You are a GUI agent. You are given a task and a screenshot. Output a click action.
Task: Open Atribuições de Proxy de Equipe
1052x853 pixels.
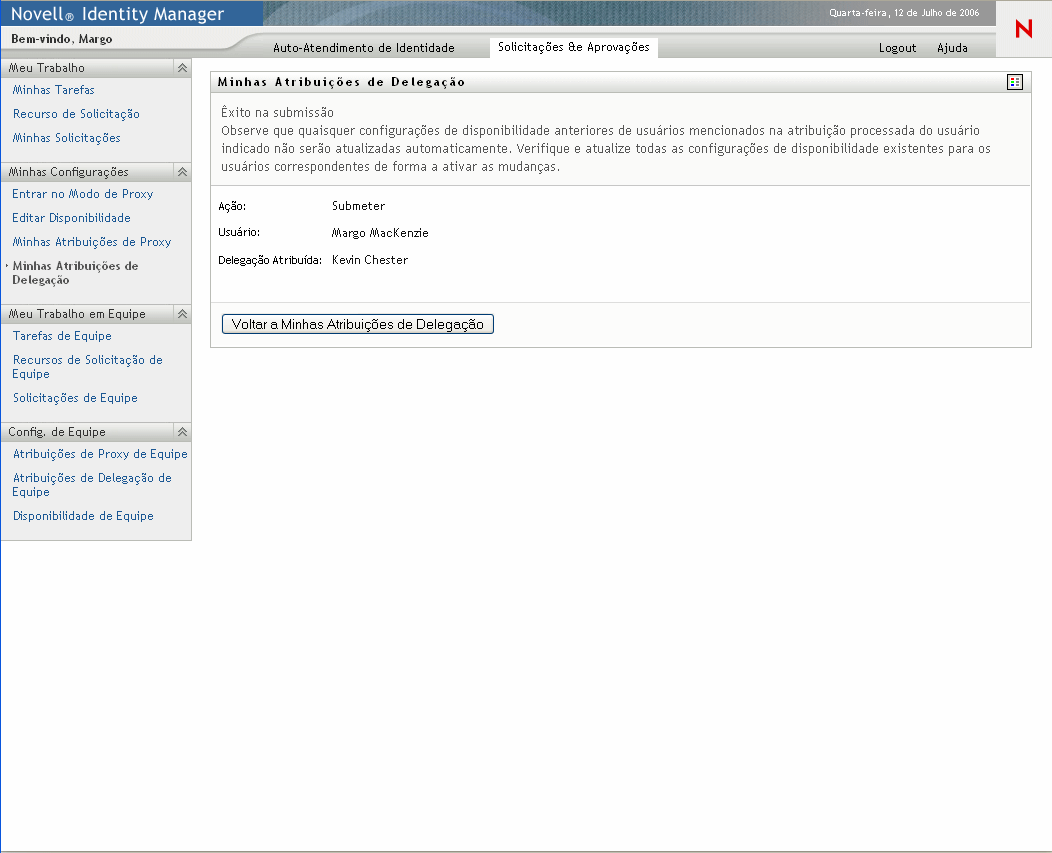100,454
